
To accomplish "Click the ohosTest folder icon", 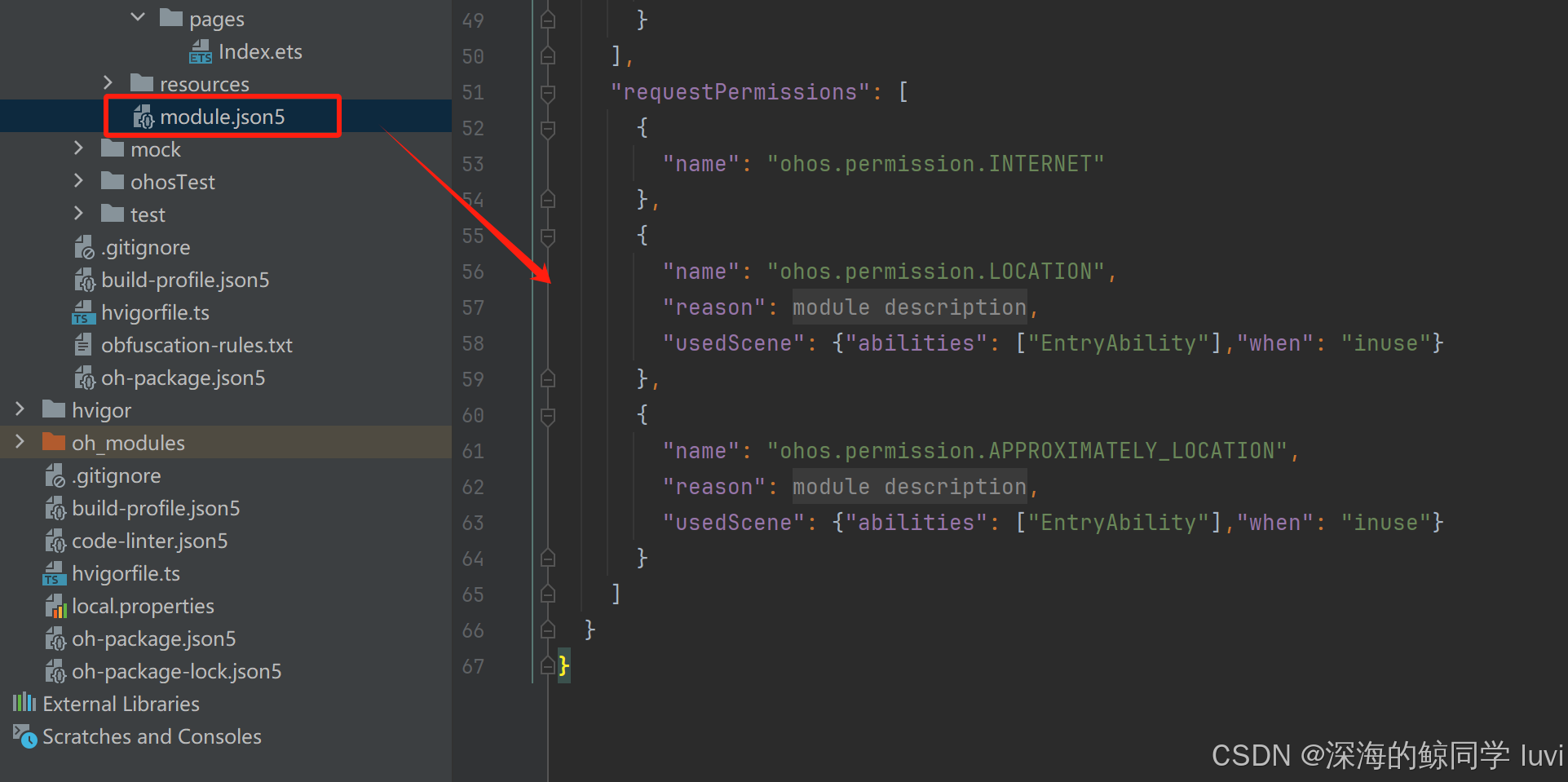I will [113, 180].
